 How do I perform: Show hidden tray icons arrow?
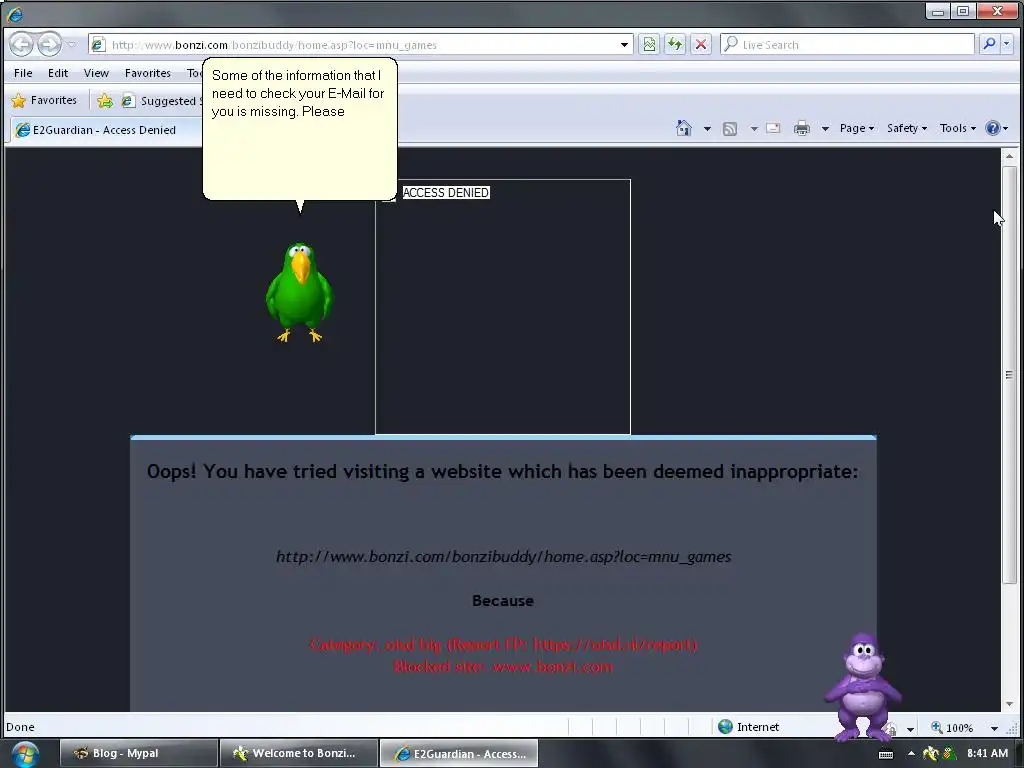[x=911, y=754]
